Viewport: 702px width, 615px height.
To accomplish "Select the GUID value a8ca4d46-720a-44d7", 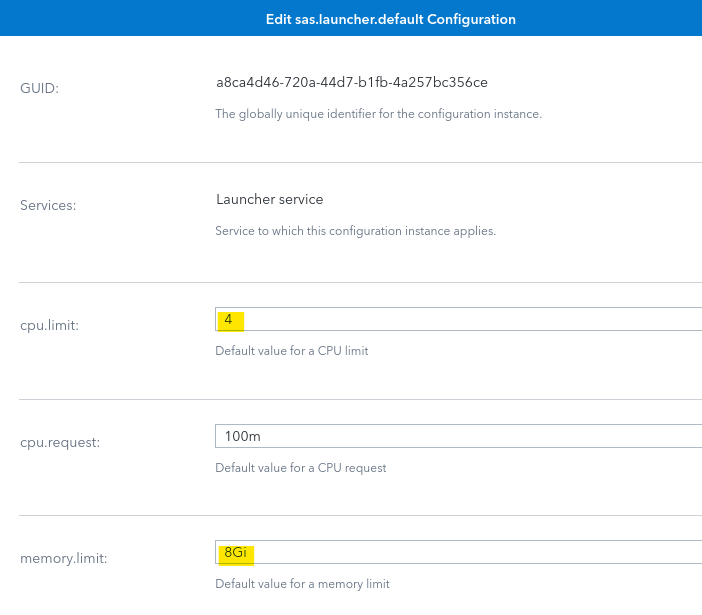I will tap(352, 82).
